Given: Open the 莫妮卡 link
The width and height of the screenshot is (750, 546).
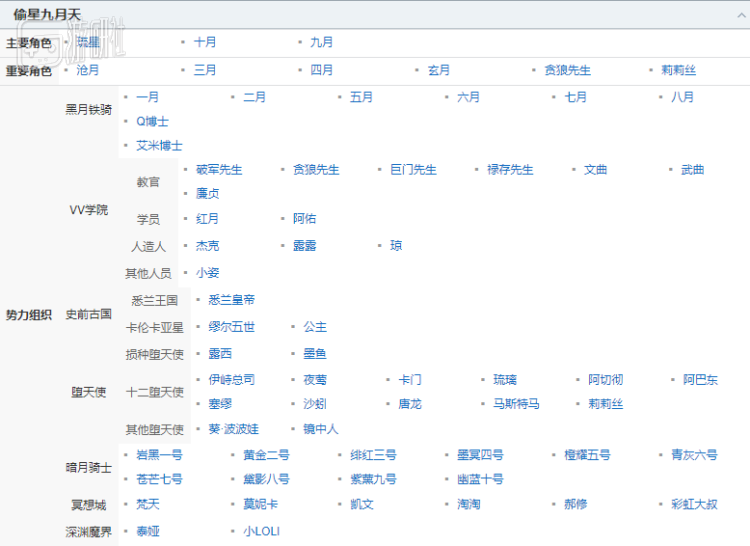Looking at the screenshot, I should (x=261, y=504).
